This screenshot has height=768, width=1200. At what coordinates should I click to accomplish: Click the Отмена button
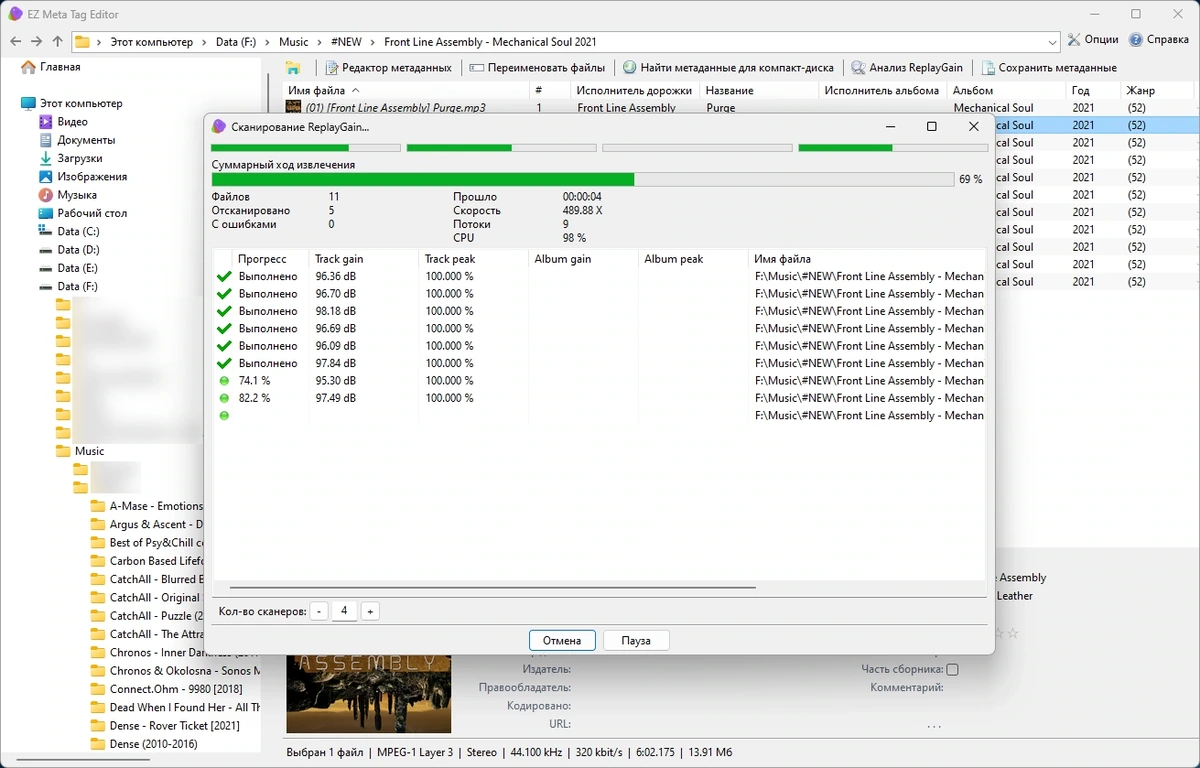[562, 640]
